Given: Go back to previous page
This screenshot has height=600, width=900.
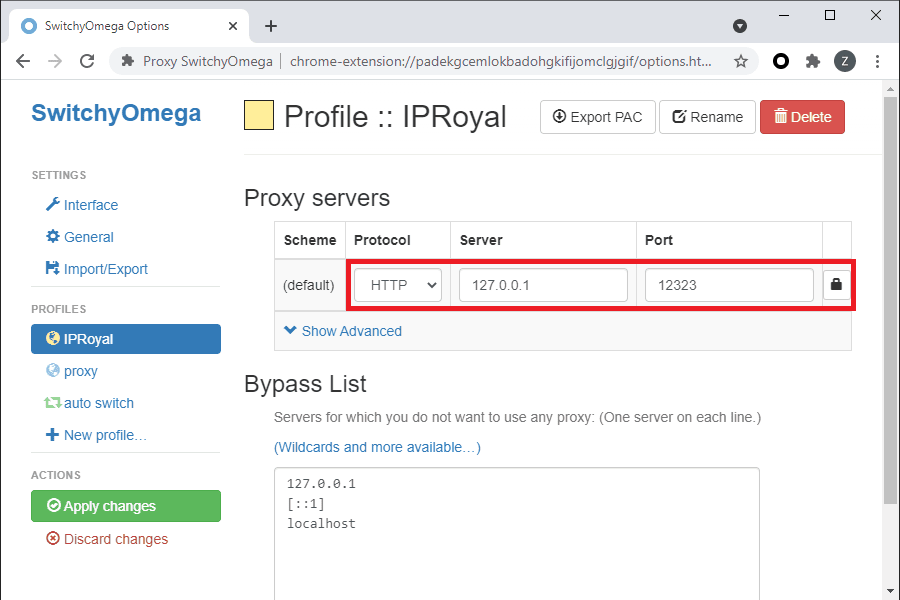Looking at the screenshot, I should pyautogui.click(x=23, y=61).
